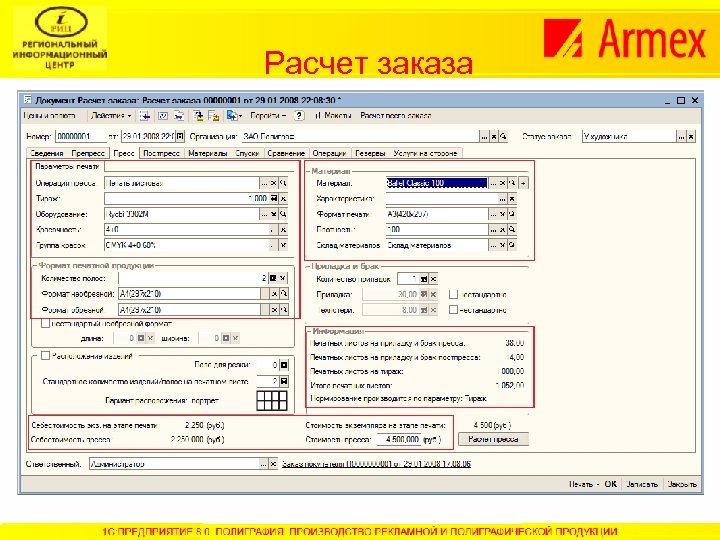This screenshot has height=540, width=720.
Task: Click the Стоимость пресса value field
Action: [x=398, y=439]
